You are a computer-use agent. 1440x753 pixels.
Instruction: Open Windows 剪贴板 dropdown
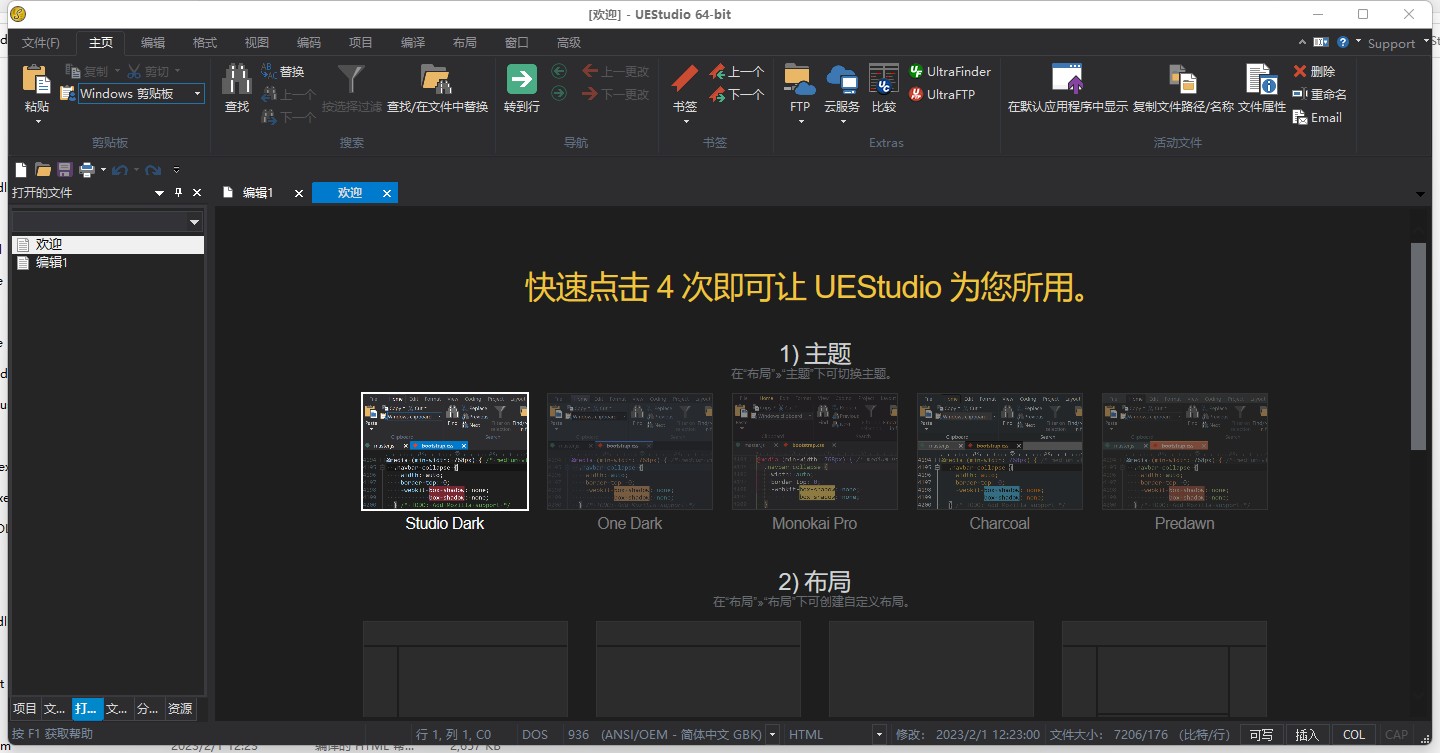pos(198,94)
